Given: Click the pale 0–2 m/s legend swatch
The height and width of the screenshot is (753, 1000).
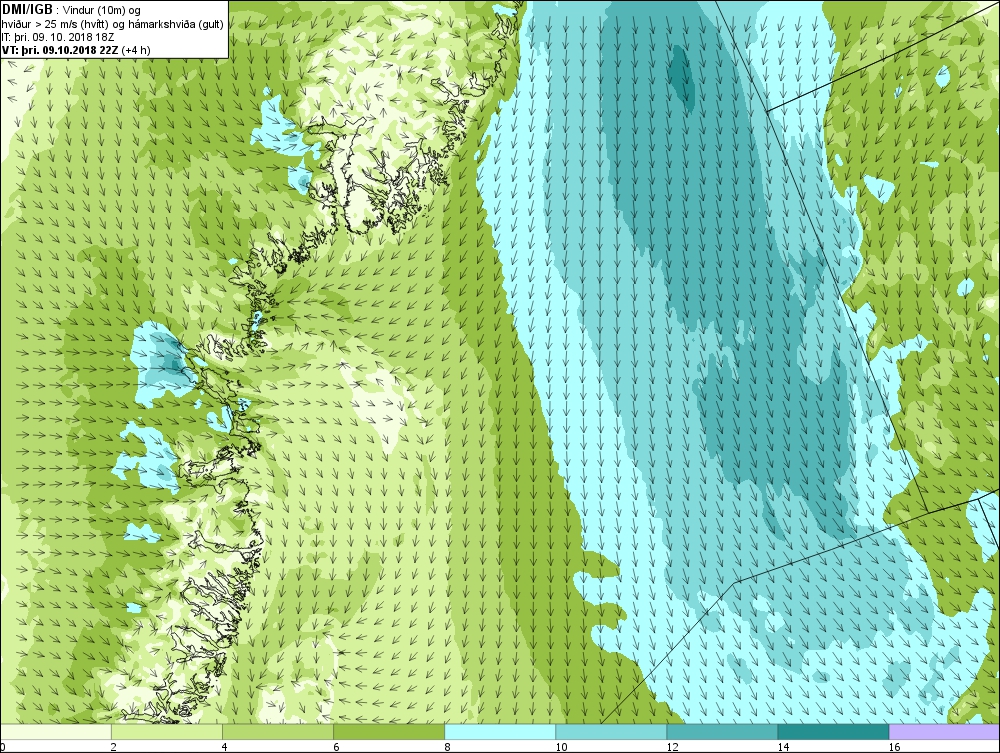Looking at the screenshot, I should click(x=56, y=732).
